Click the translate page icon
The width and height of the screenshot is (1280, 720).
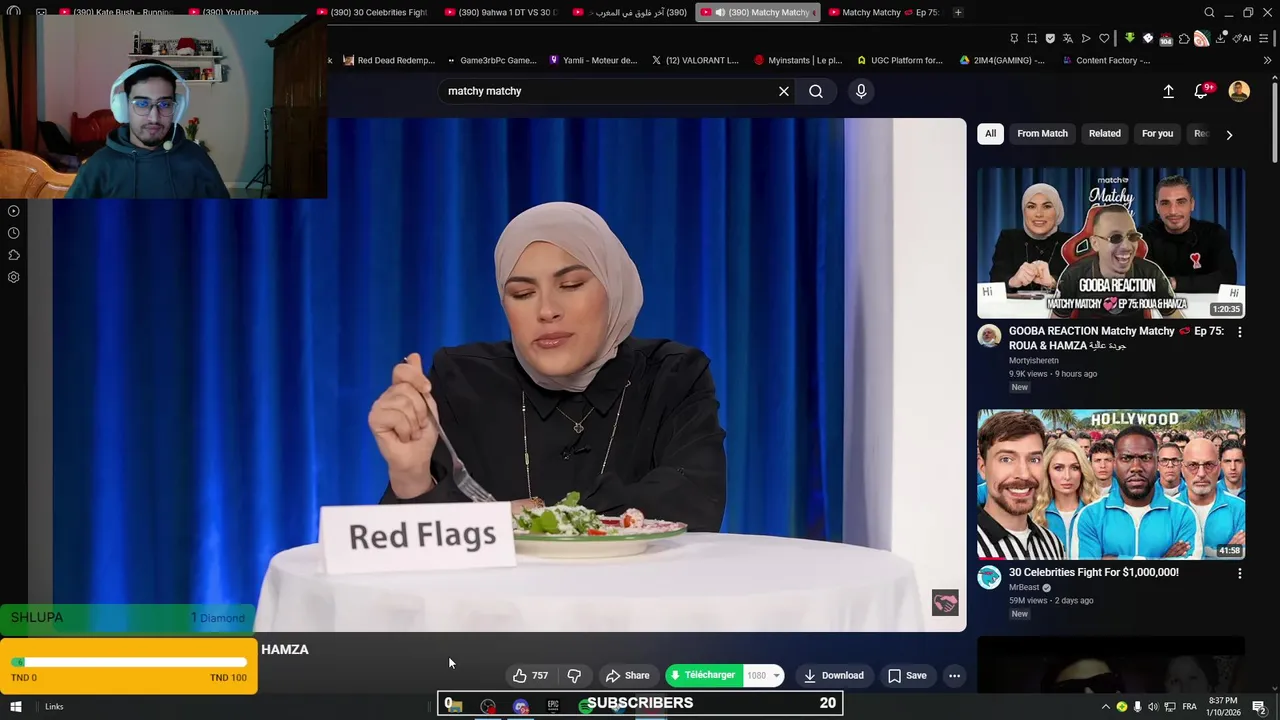1068,38
